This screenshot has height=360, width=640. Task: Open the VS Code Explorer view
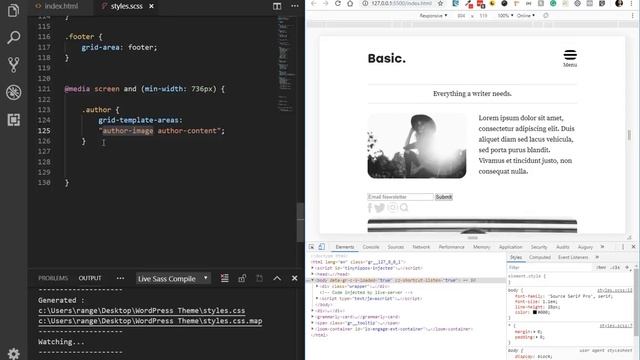pos(13,10)
